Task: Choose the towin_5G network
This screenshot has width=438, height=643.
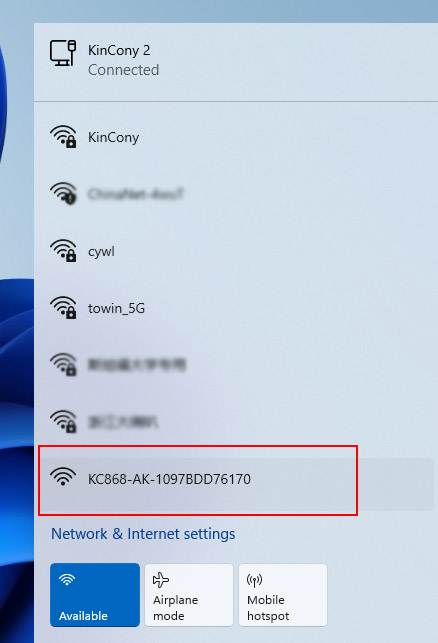Action: pos(236,308)
